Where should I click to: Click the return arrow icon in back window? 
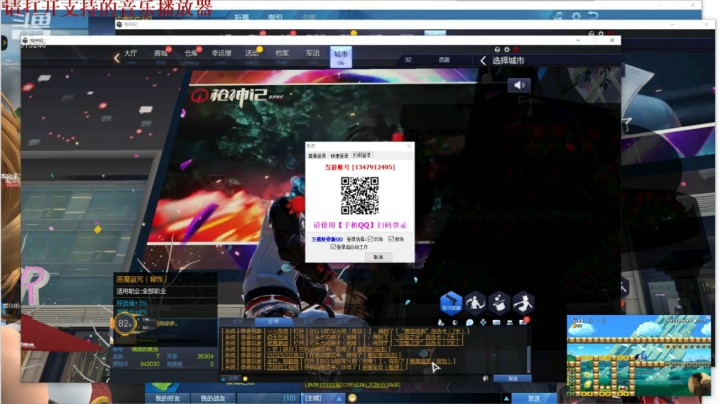pyautogui.click(x=593, y=16)
